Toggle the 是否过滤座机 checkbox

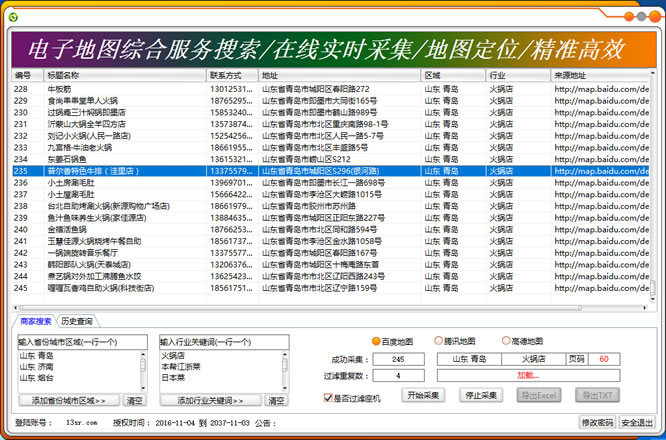[x=328, y=397]
